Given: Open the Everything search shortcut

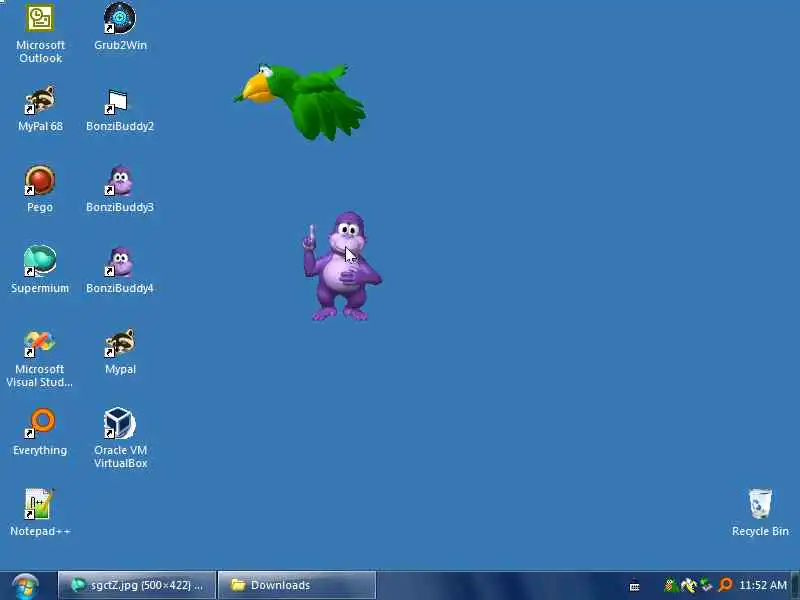Looking at the screenshot, I should click(40, 432).
